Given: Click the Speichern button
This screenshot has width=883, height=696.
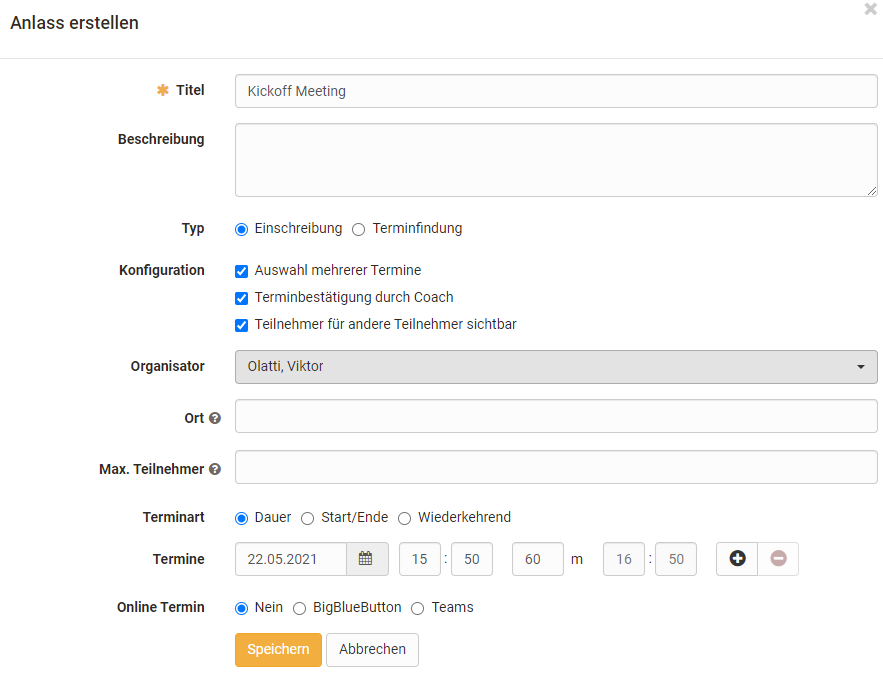Looking at the screenshot, I should [x=278, y=649].
